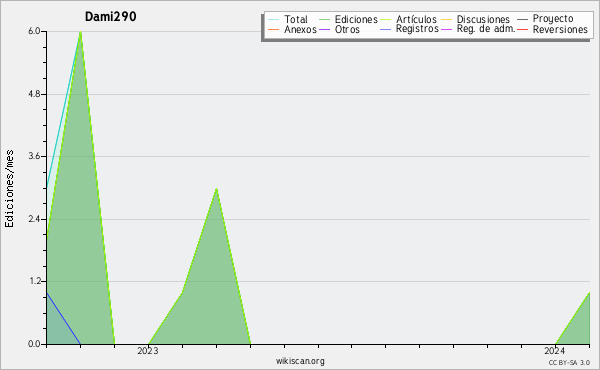Click the wikiscan.org credit text
600x370 pixels.
point(300,361)
